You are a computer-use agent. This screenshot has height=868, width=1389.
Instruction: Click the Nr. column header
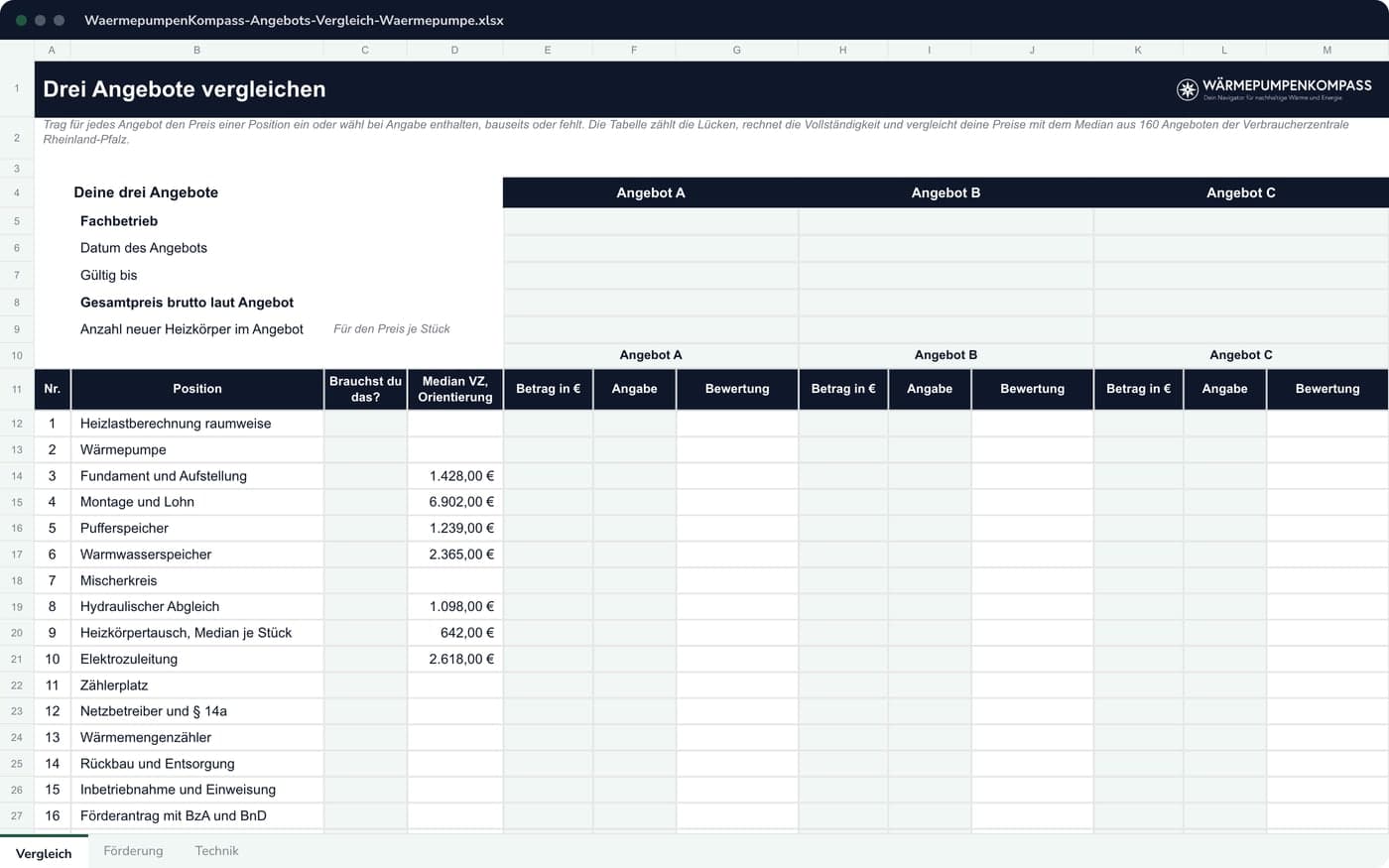(x=53, y=389)
